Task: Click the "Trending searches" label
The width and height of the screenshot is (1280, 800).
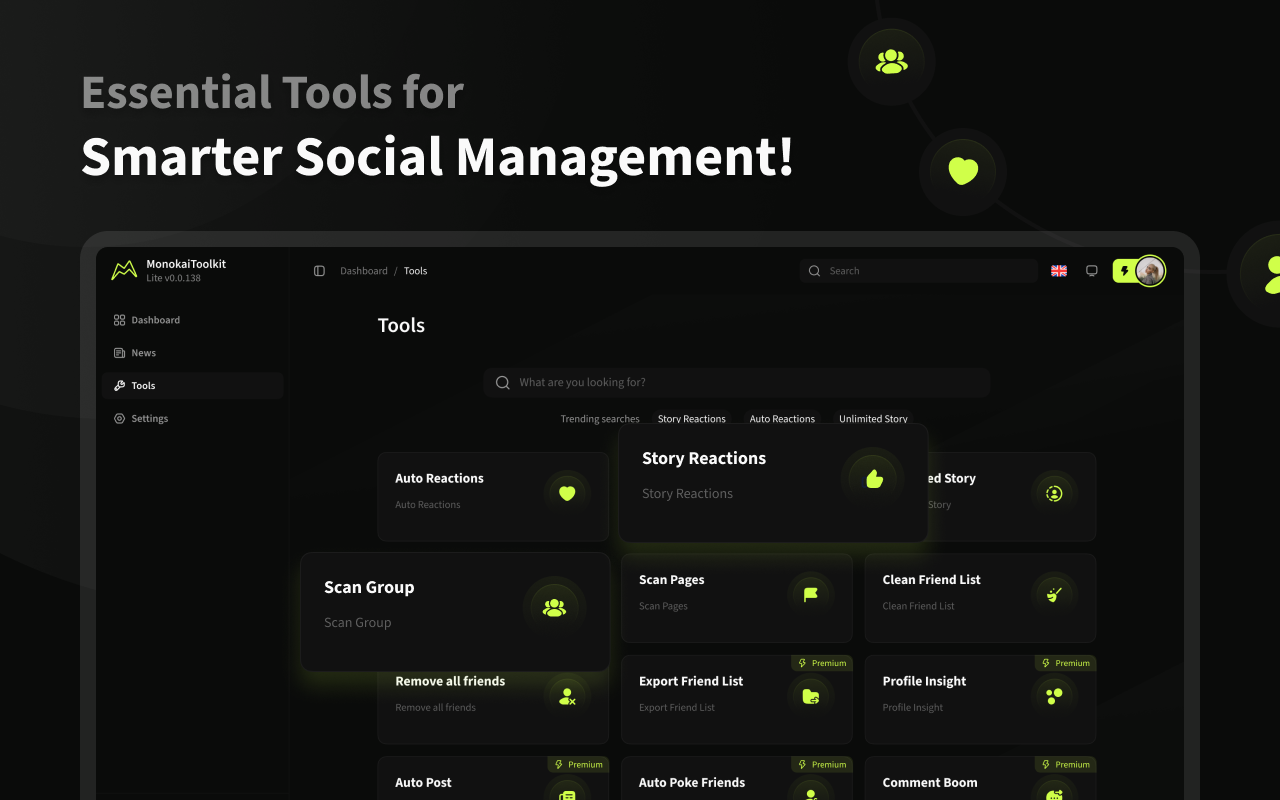Action: click(600, 419)
